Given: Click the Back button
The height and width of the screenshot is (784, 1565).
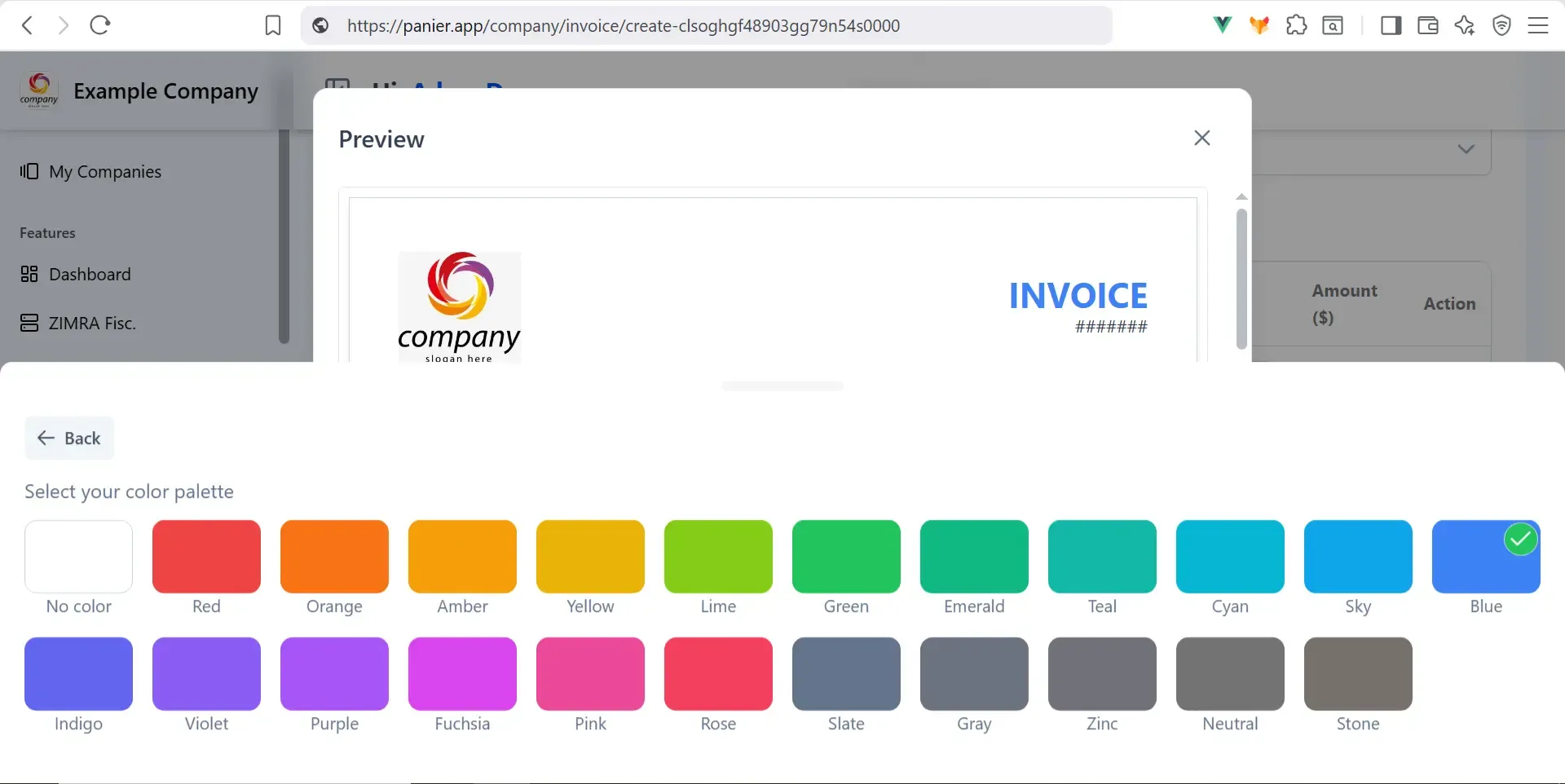Looking at the screenshot, I should (69, 438).
